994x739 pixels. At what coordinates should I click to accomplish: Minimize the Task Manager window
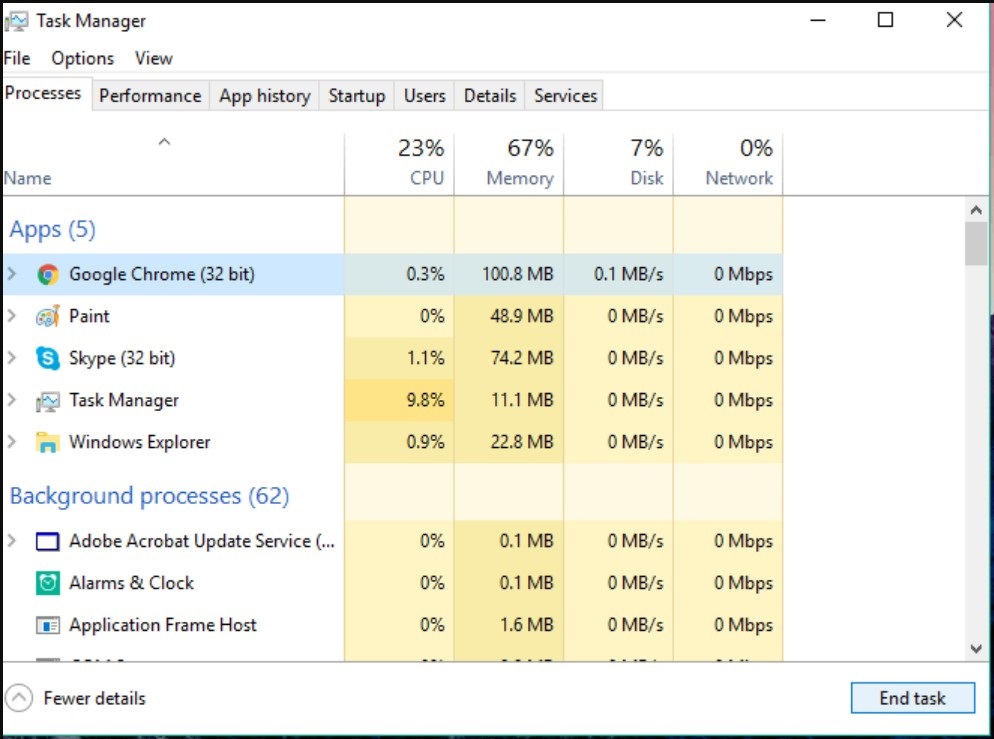click(818, 20)
